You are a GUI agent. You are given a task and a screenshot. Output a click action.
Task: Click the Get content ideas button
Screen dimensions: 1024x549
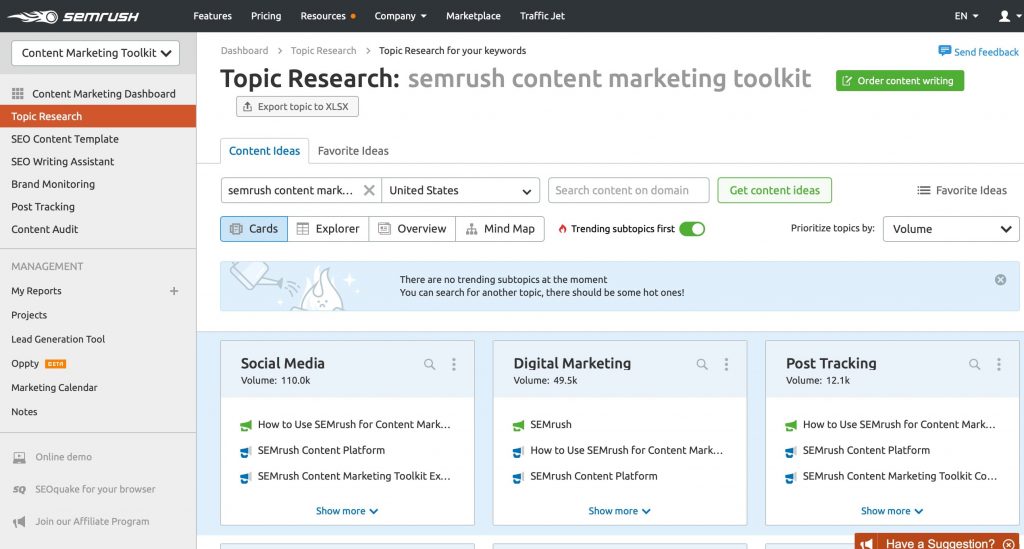pyautogui.click(x=775, y=191)
